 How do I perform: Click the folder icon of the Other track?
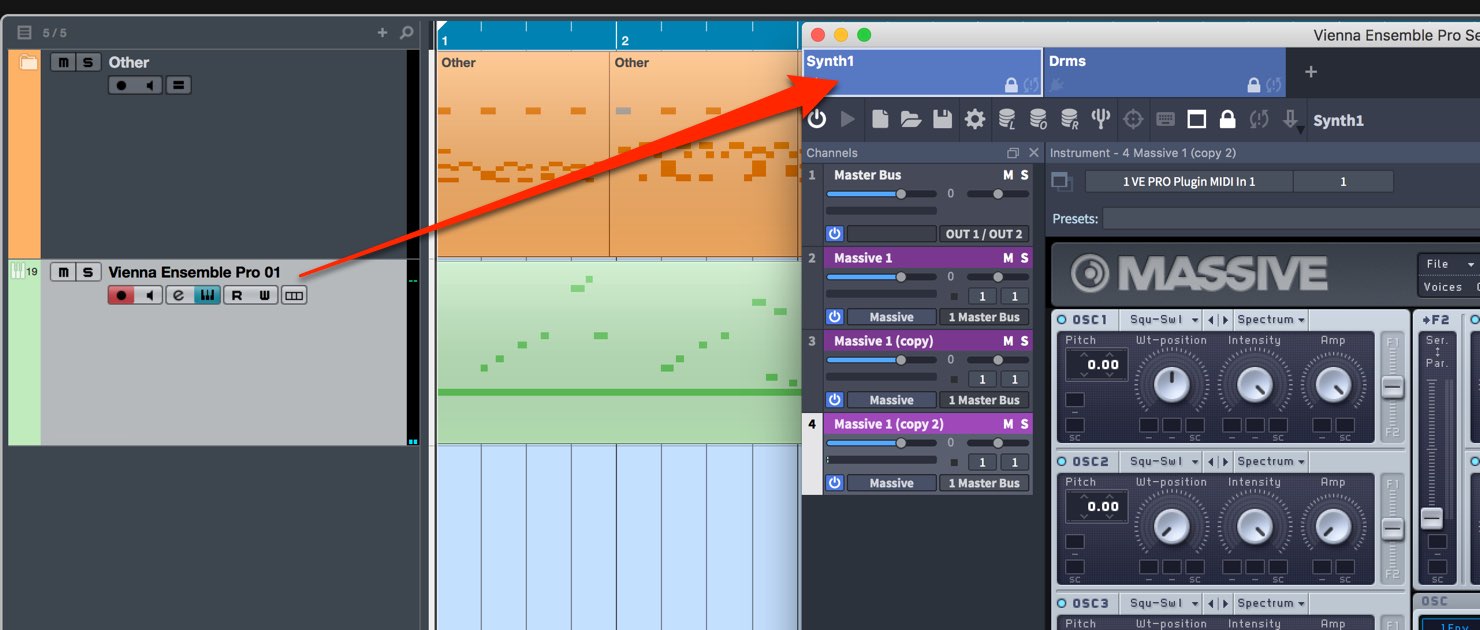click(28, 63)
